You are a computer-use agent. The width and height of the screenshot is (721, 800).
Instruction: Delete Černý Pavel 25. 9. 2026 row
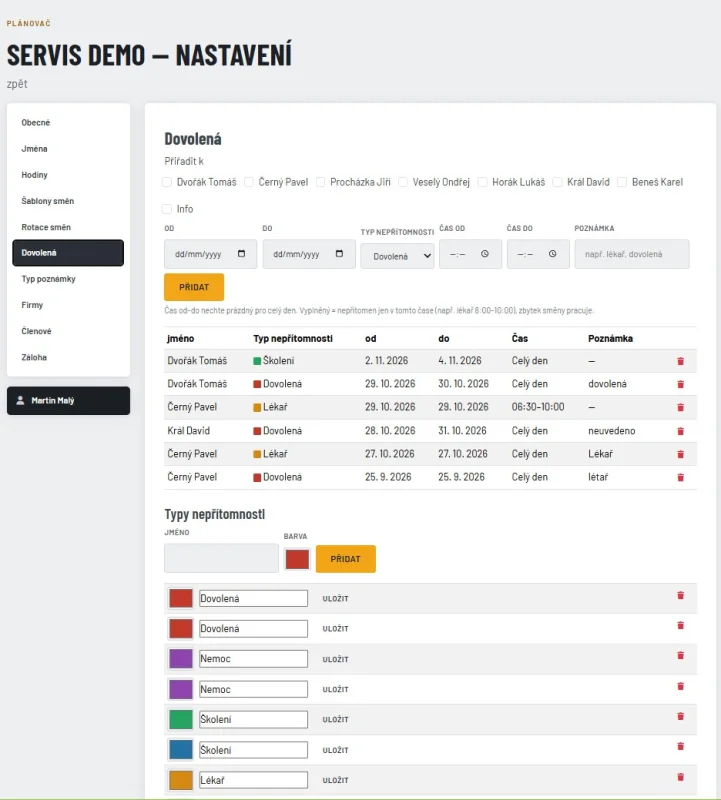coord(680,478)
